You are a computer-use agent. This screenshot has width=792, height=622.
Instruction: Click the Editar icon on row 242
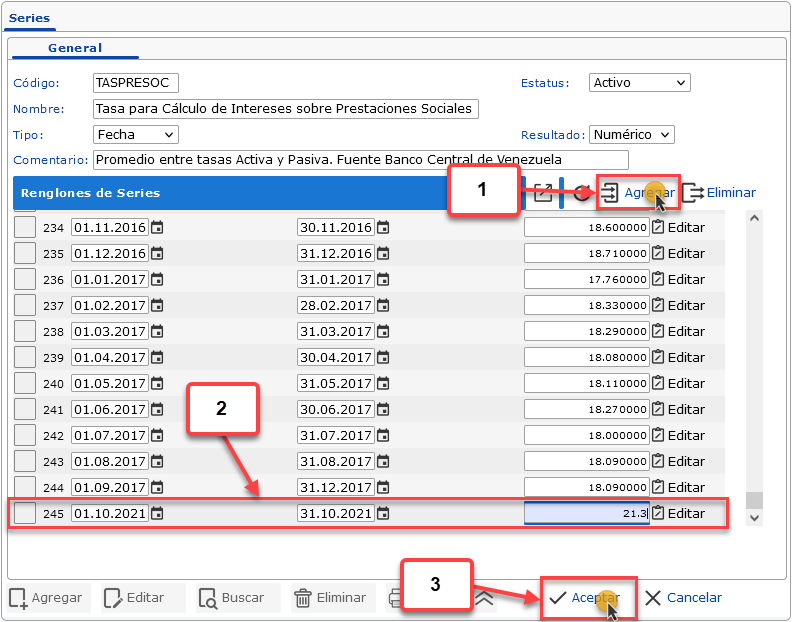point(658,436)
